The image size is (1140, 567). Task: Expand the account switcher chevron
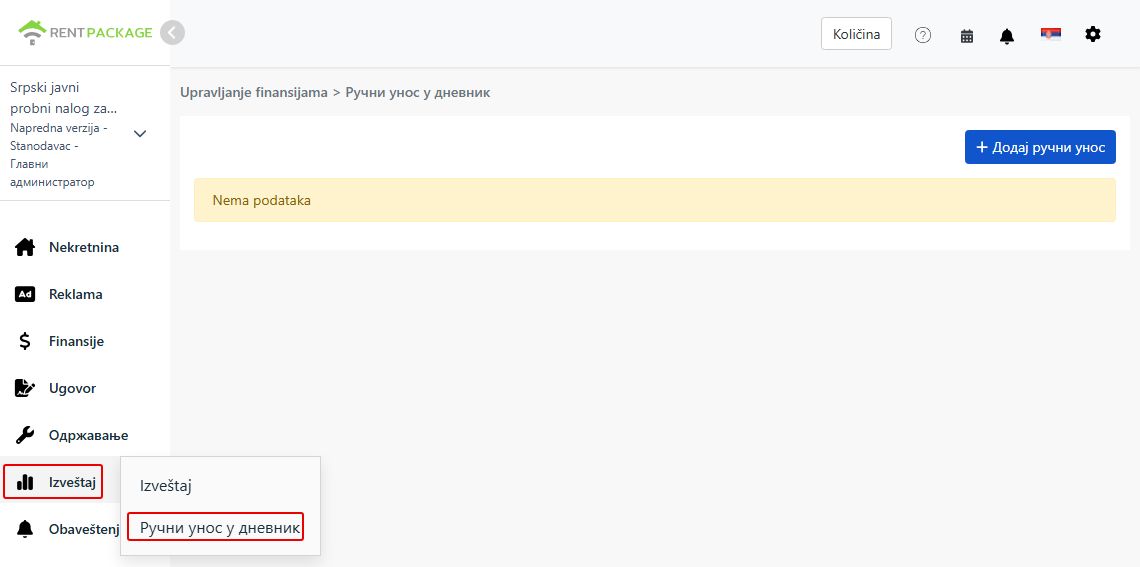click(x=140, y=134)
